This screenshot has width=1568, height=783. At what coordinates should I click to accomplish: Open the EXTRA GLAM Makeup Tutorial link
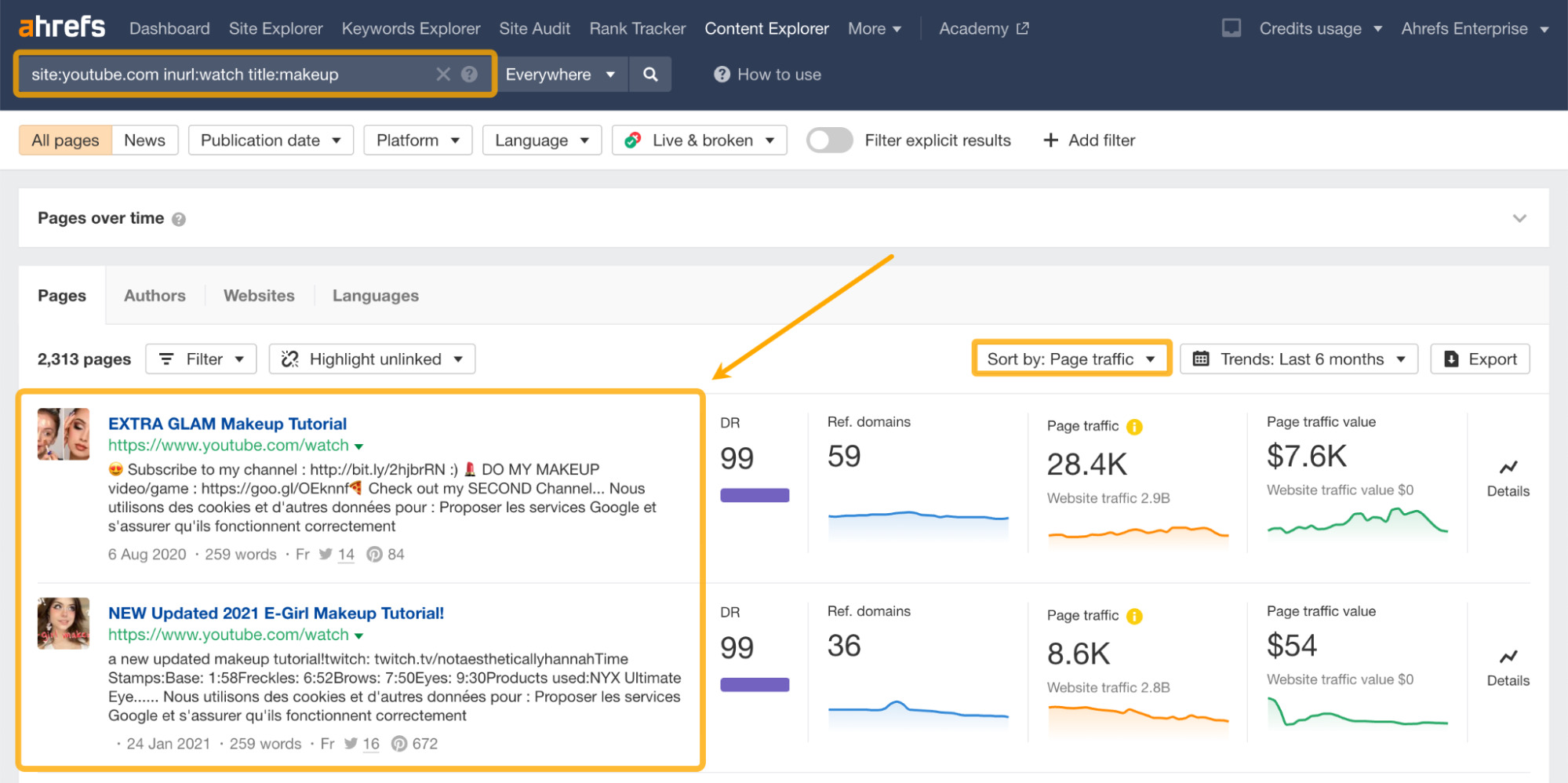click(x=227, y=423)
